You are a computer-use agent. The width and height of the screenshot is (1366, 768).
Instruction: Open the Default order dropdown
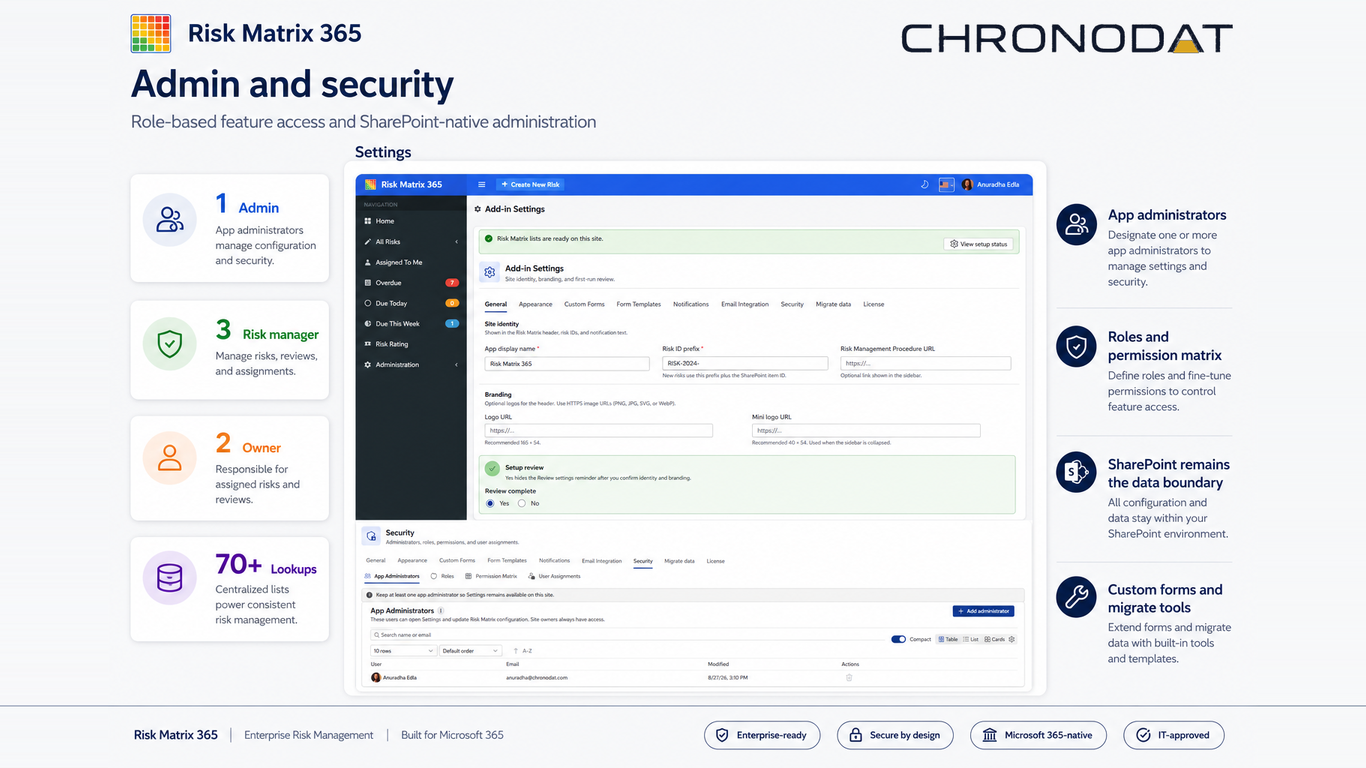click(x=470, y=651)
